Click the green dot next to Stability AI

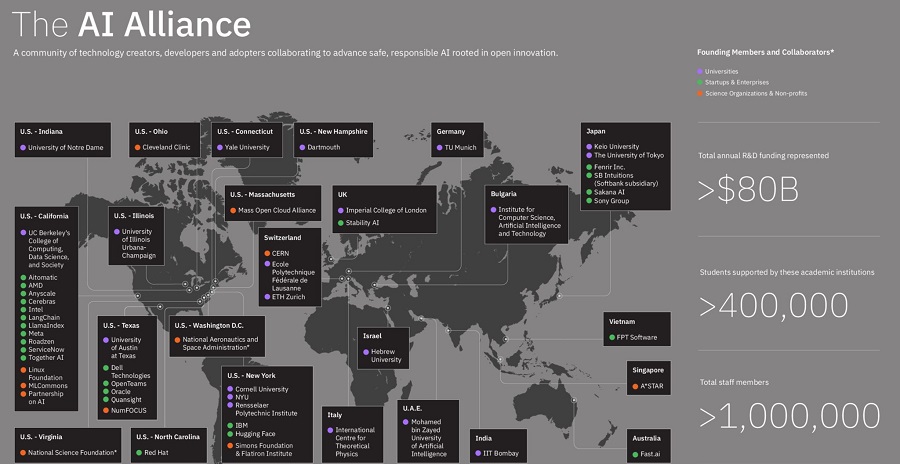coord(339,223)
